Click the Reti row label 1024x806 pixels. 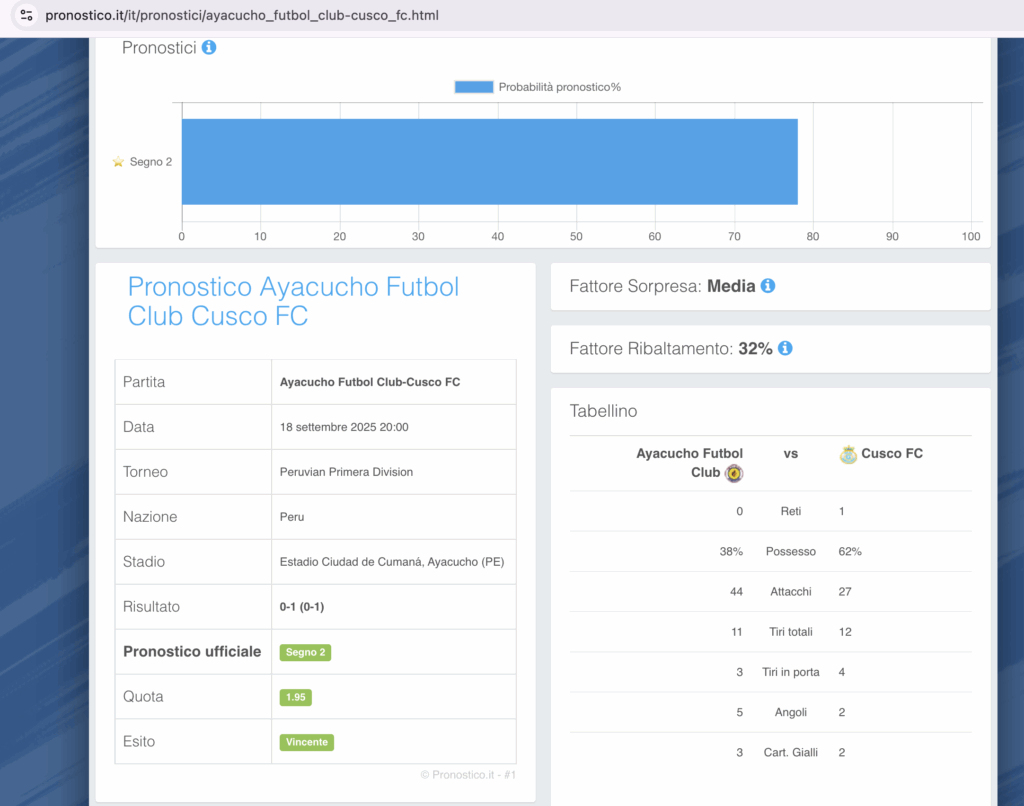coord(790,511)
